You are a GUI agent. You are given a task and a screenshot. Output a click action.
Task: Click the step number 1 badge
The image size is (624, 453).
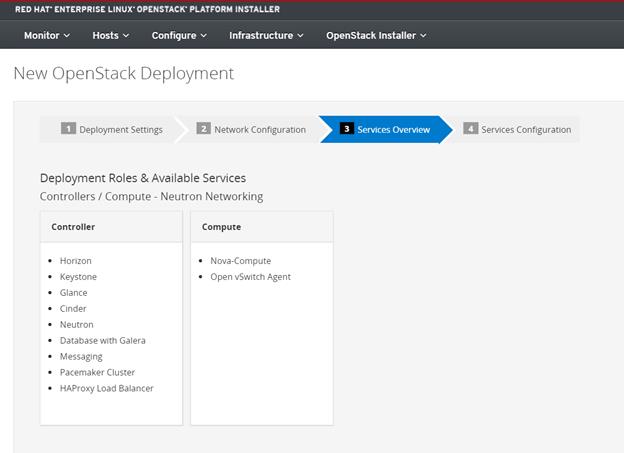click(68, 129)
